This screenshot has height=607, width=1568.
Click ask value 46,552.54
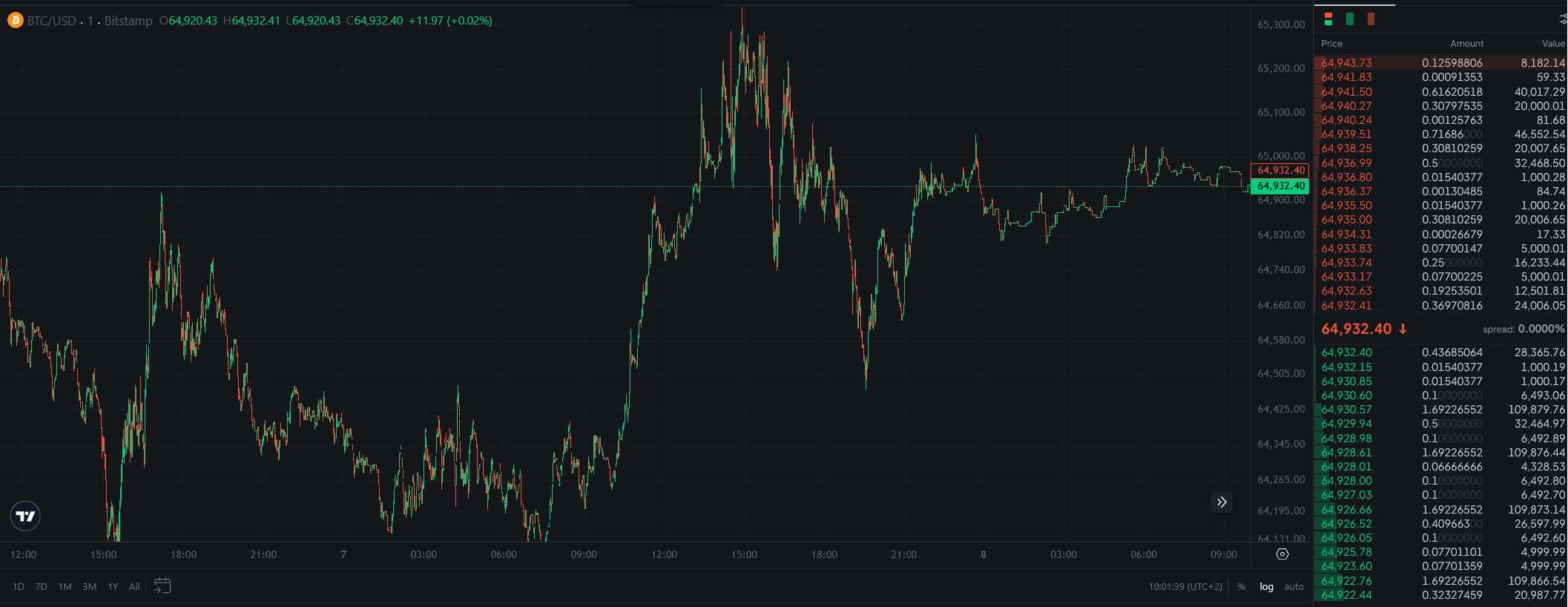(x=1539, y=134)
